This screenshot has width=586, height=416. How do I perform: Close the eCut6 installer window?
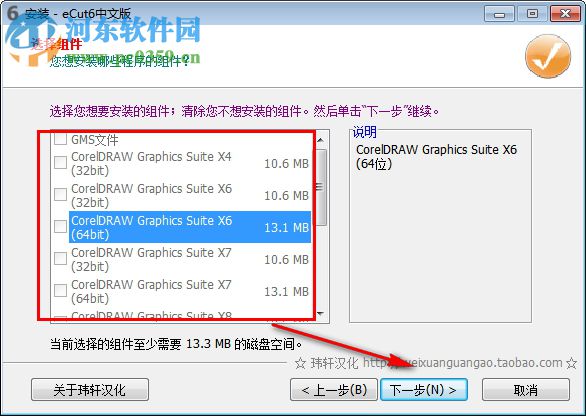(x=565, y=14)
